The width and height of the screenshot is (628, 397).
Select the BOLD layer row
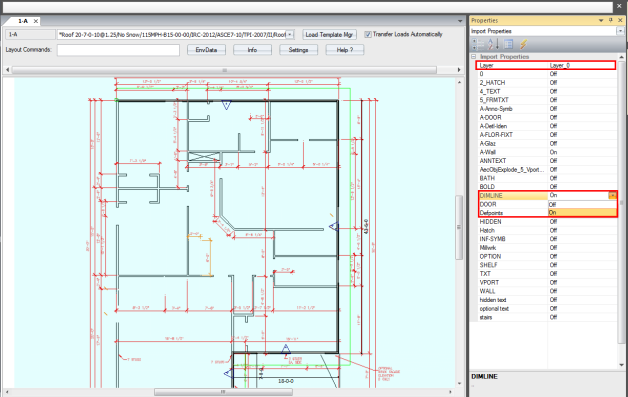click(x=547, y=187)
